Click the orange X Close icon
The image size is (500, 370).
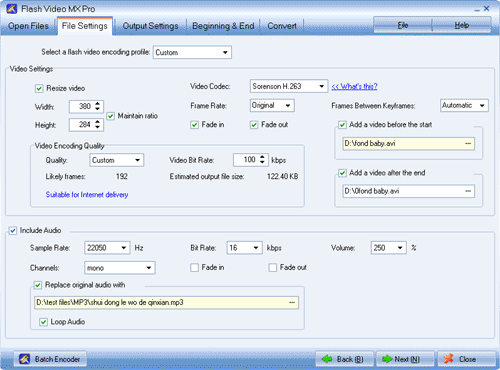tap(449, 359)
